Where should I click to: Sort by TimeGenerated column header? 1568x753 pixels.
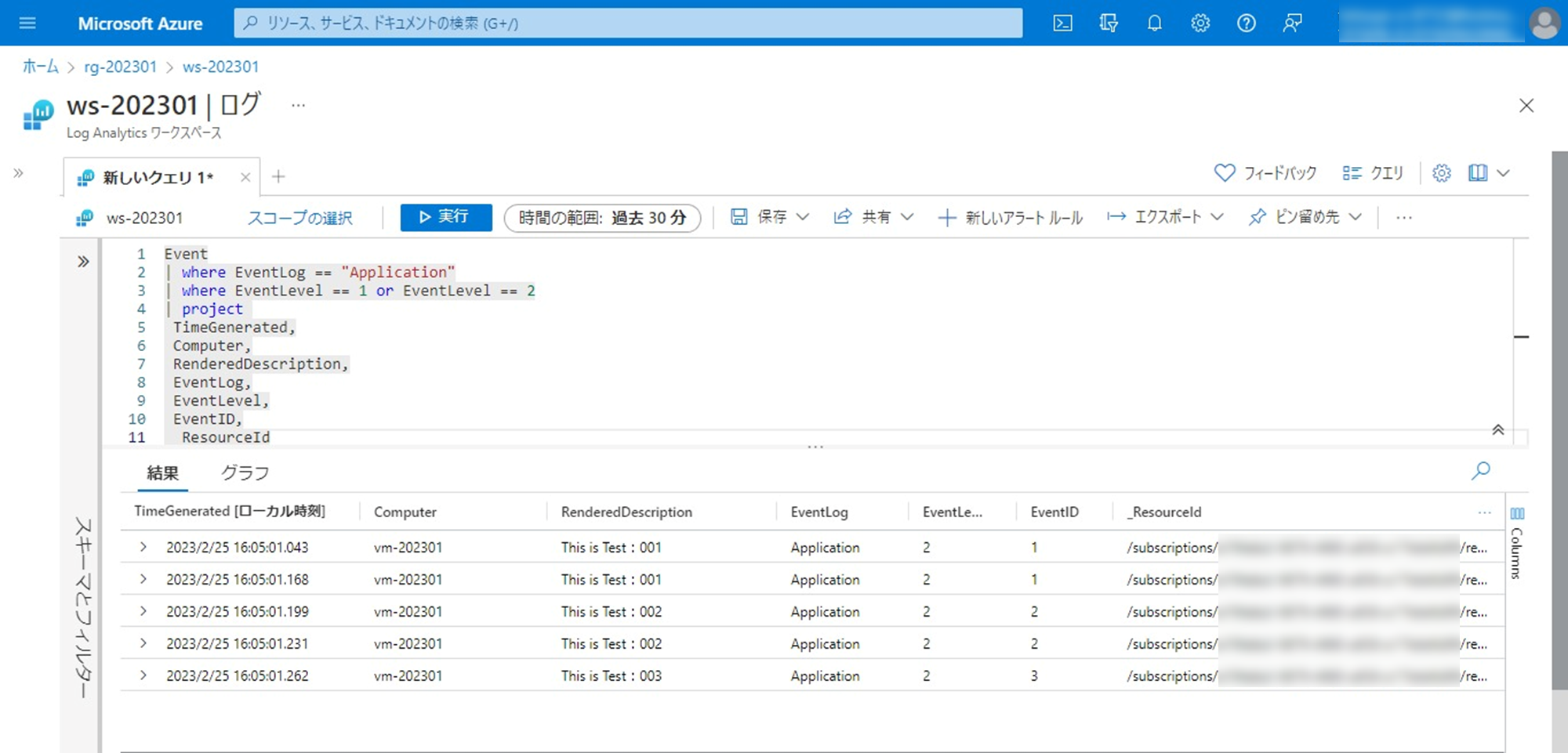pyautogui.click(x=230, y=512)
